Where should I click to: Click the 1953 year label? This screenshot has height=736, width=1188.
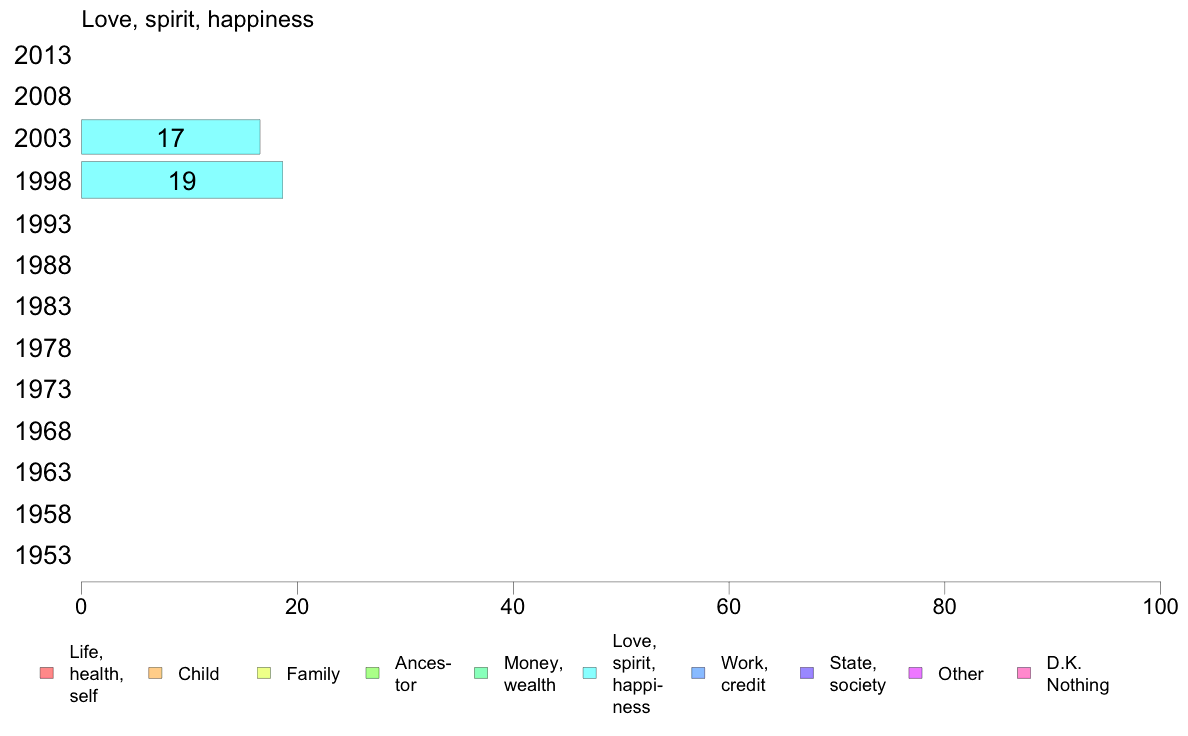pos(43,556)
